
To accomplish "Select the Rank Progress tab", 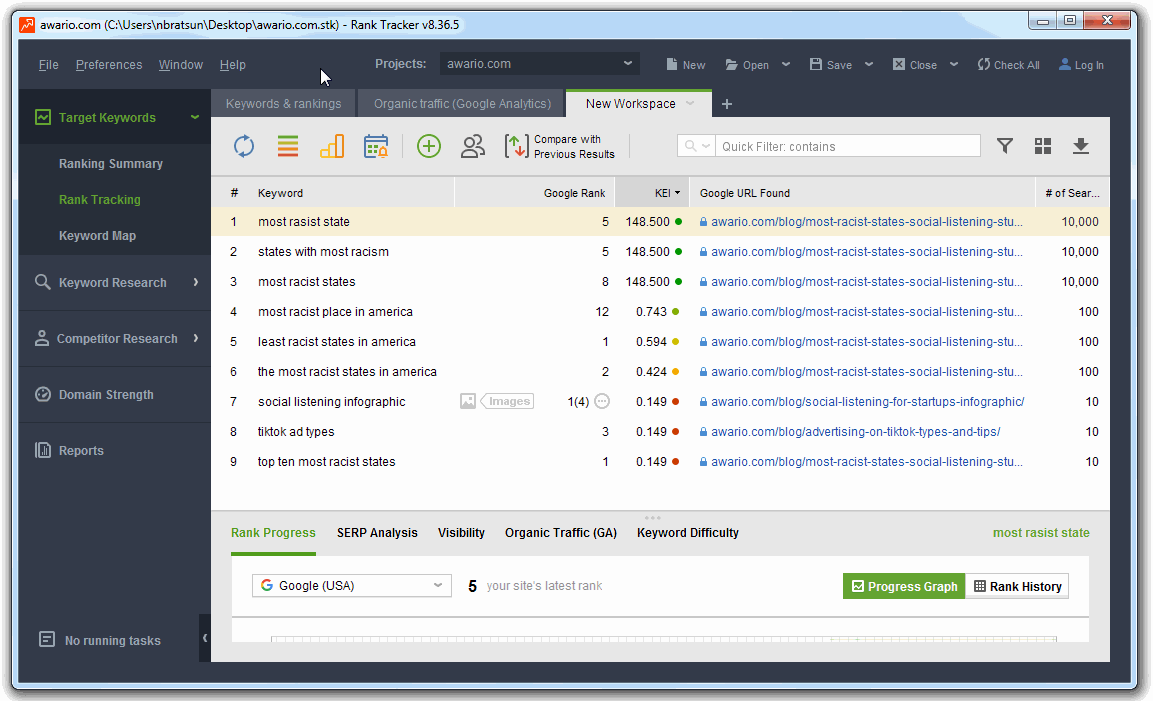I will coord(273,533).
